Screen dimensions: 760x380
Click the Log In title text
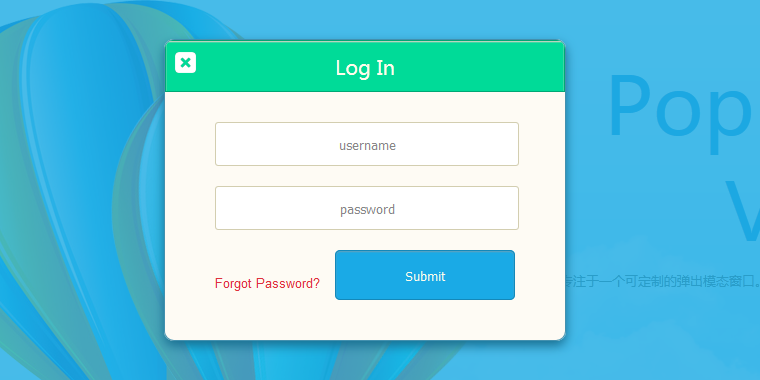(x=365, y=68)
